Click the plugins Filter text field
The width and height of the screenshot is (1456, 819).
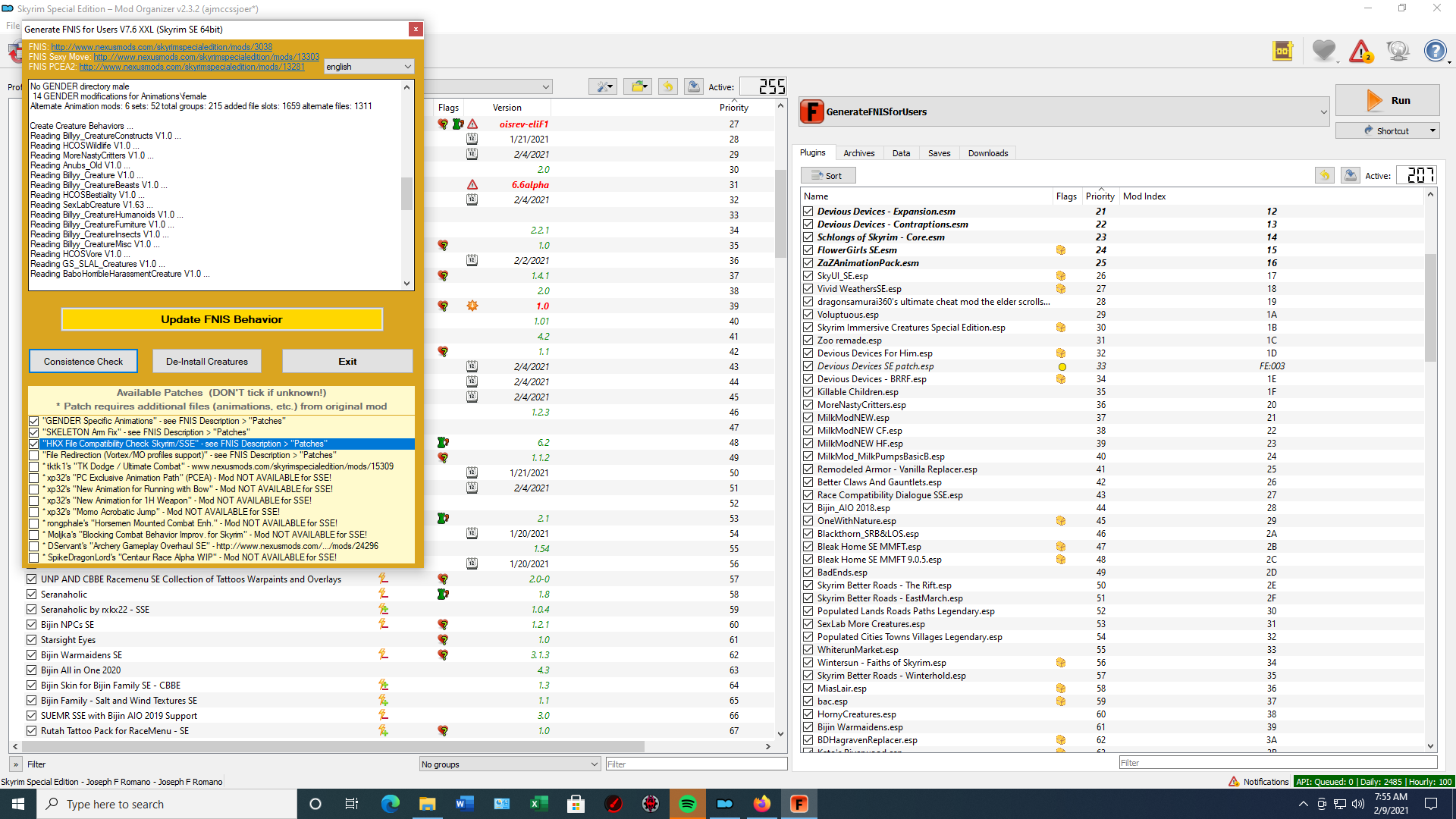tap(1278, 763)
